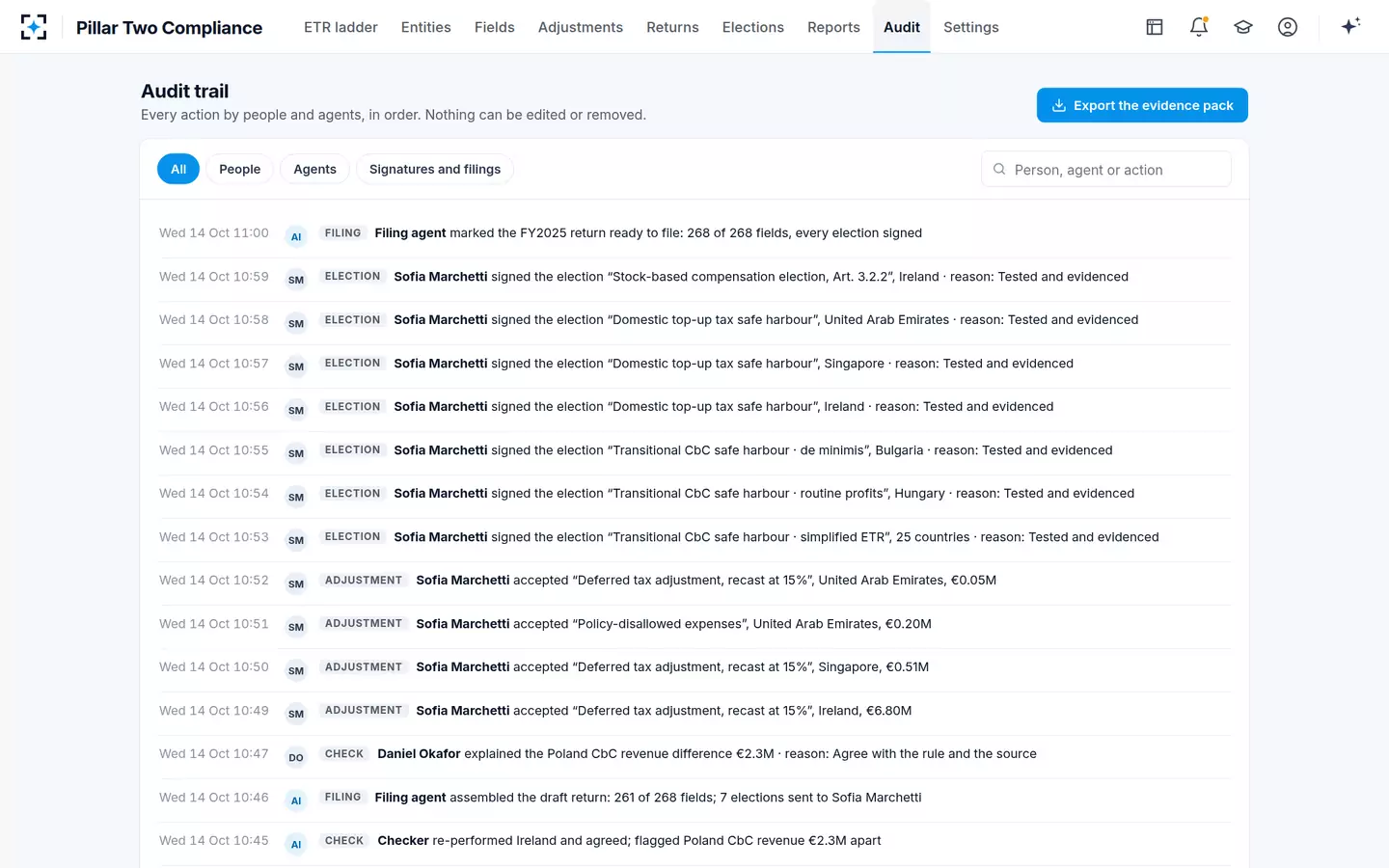Click the SM avatar on the 10:49 row
The image size is (1389, 868).
296,714
